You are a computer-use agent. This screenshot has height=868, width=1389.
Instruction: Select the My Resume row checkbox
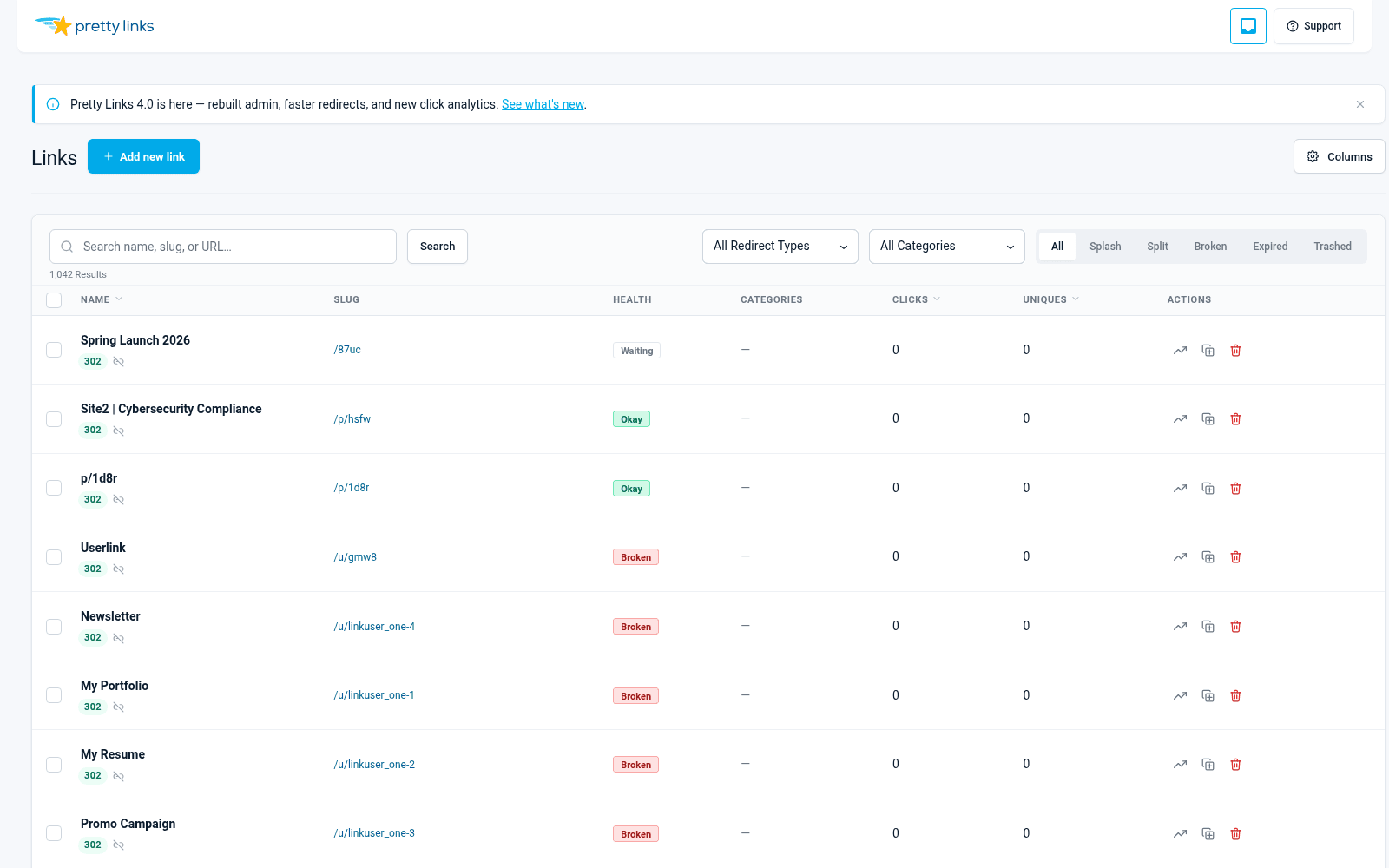[54, 765]
